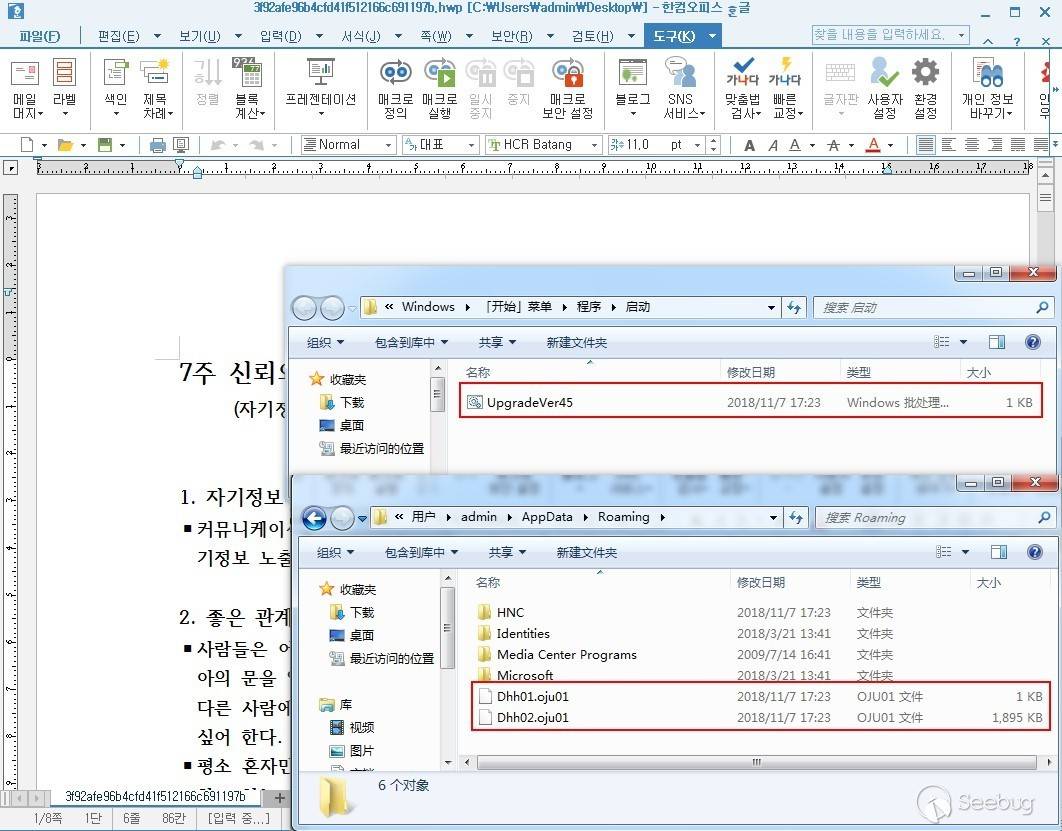Screen dimensions: 1062x831
Task: Run the 맞춤법 검사 spell check
Action: [x=743, y=89]
